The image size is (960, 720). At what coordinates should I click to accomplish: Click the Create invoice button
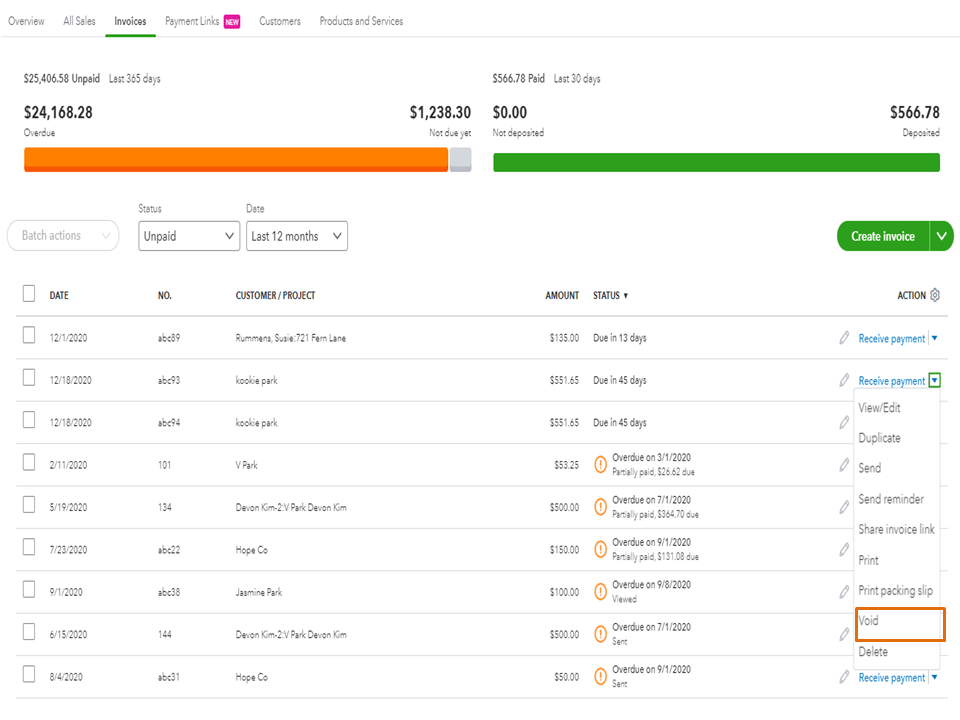click(x=882, y=236)
